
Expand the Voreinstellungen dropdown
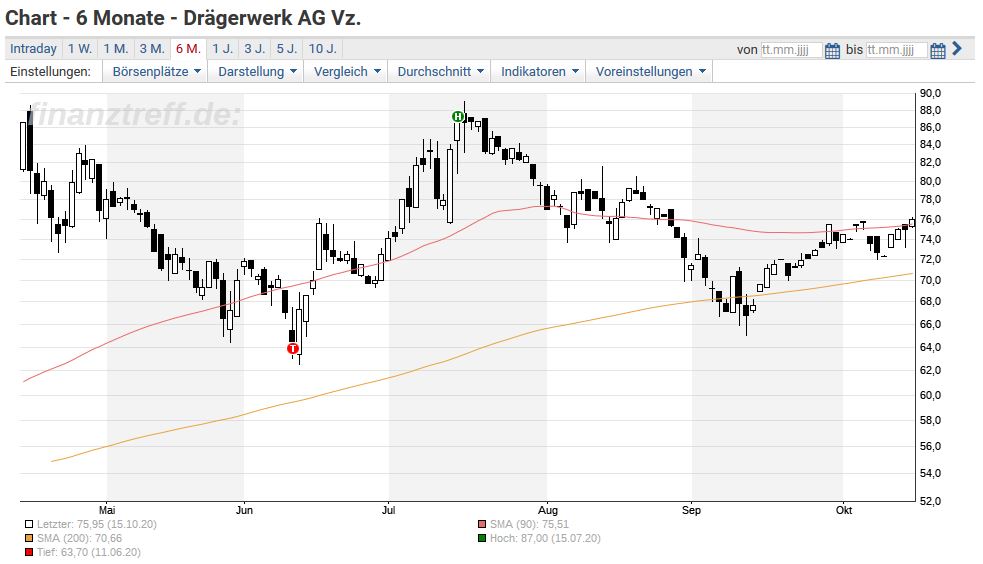650,71
